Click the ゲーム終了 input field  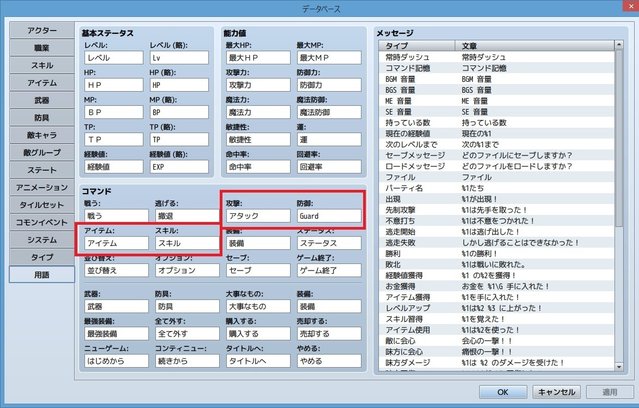(x=329, y=270)
